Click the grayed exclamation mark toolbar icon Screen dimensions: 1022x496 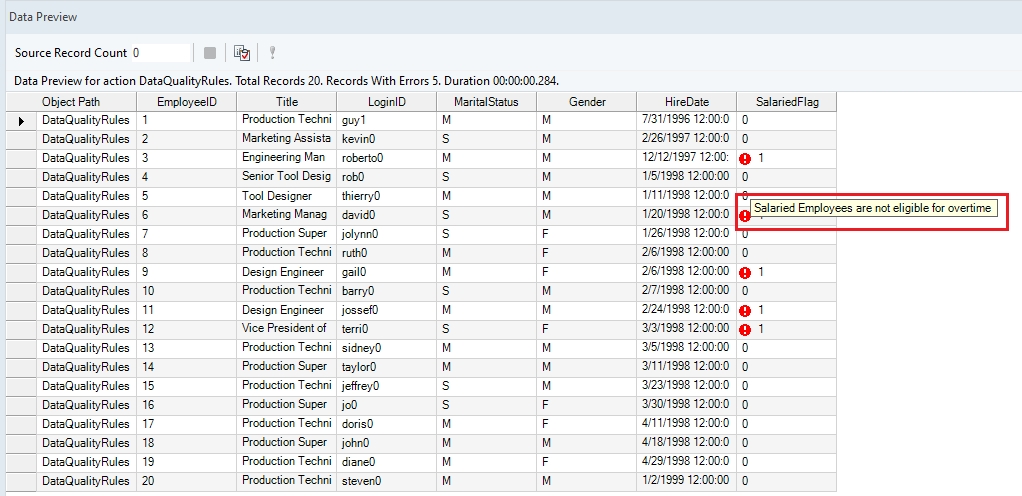(x=271, y=53)
